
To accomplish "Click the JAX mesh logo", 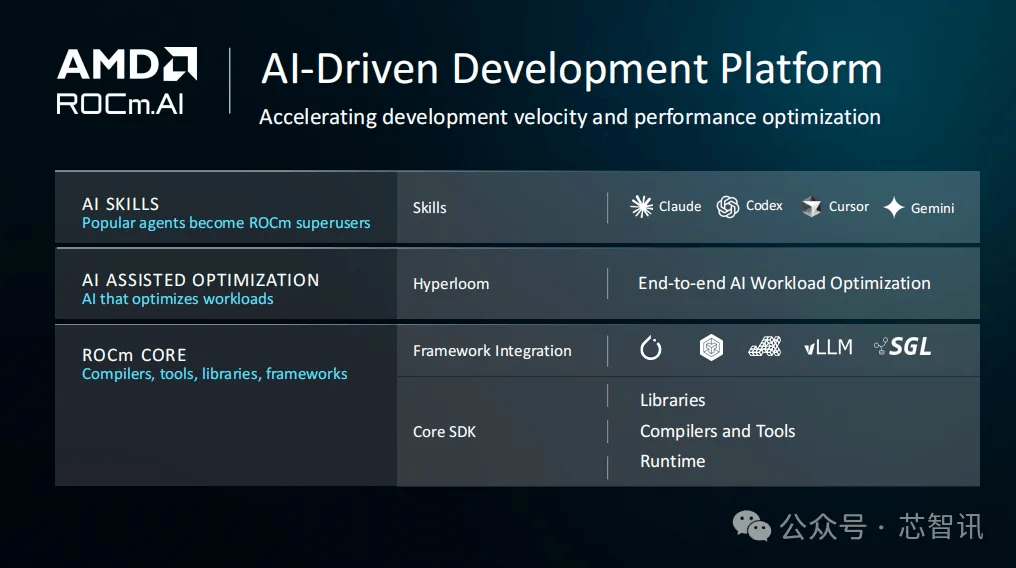I will click(765, 347).
